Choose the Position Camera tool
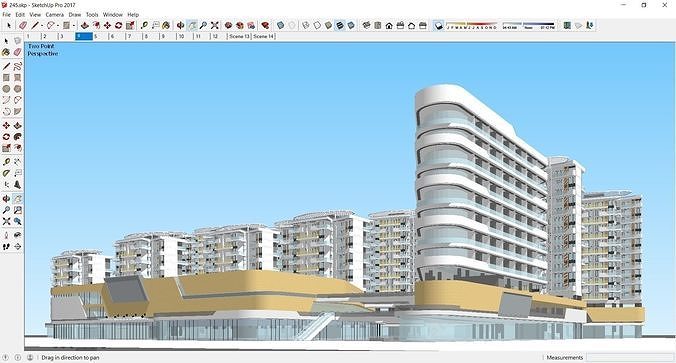 (6, 235)
